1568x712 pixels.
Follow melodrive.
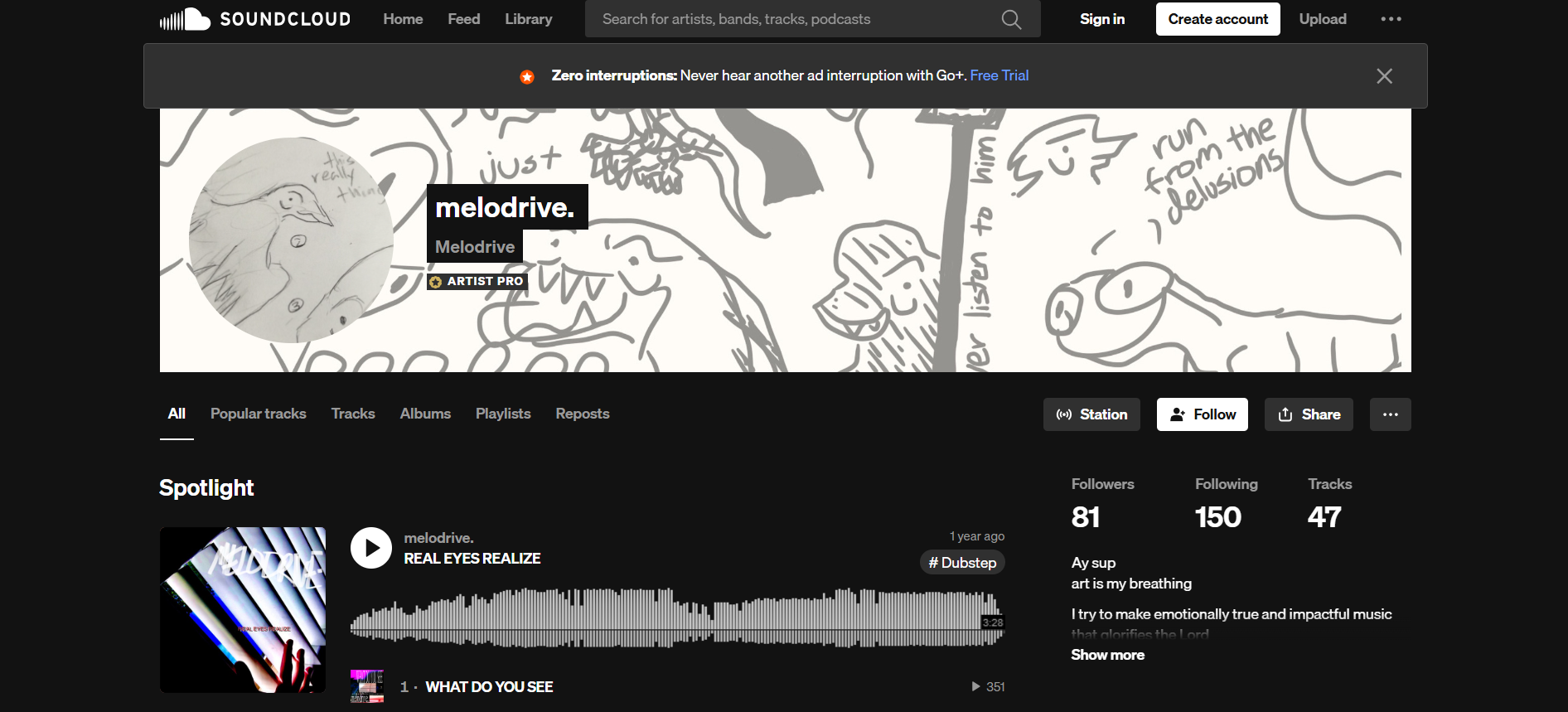coord(1203,414)
